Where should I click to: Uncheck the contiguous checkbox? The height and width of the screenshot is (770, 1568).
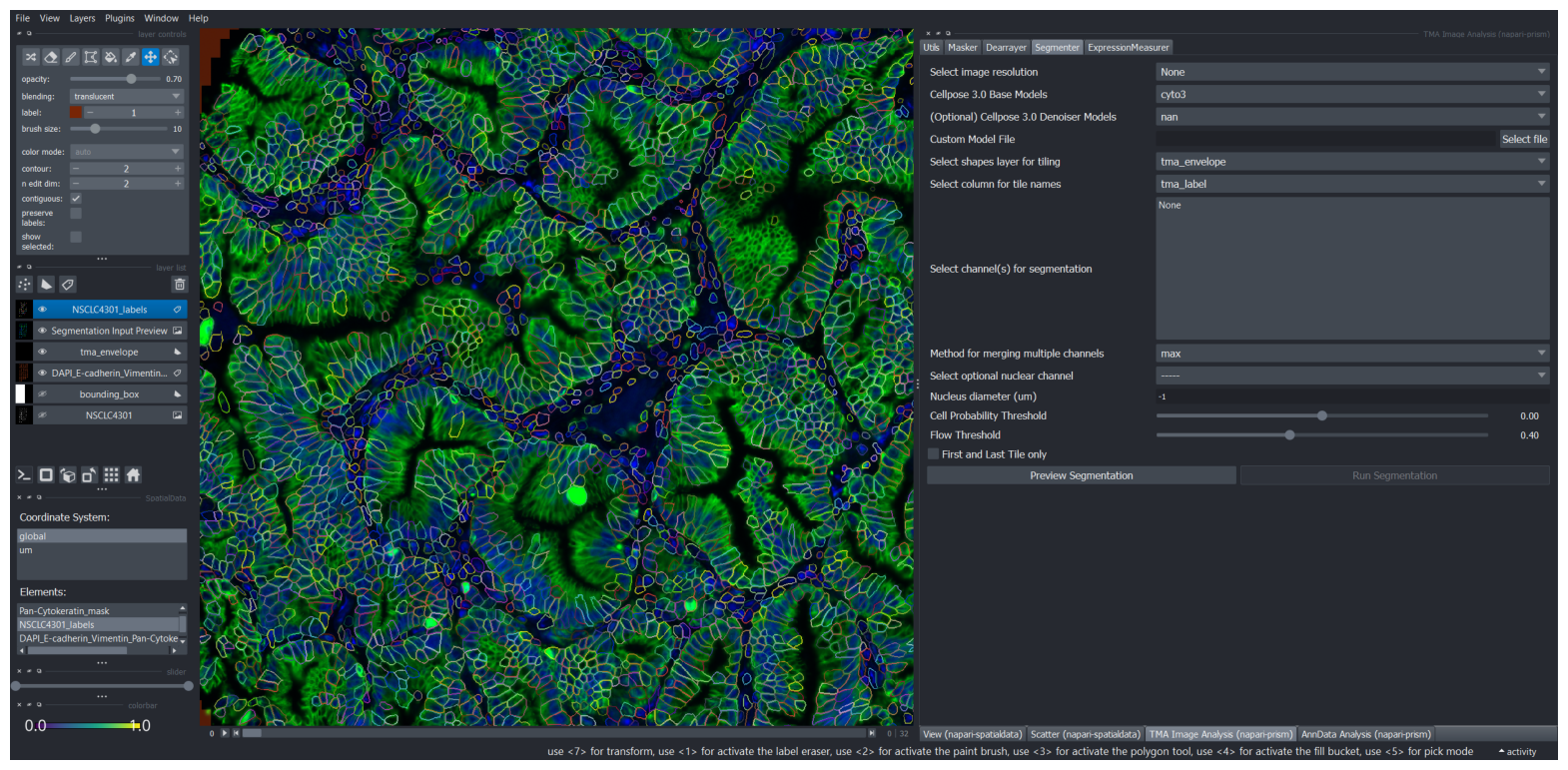tap(76, 198)
